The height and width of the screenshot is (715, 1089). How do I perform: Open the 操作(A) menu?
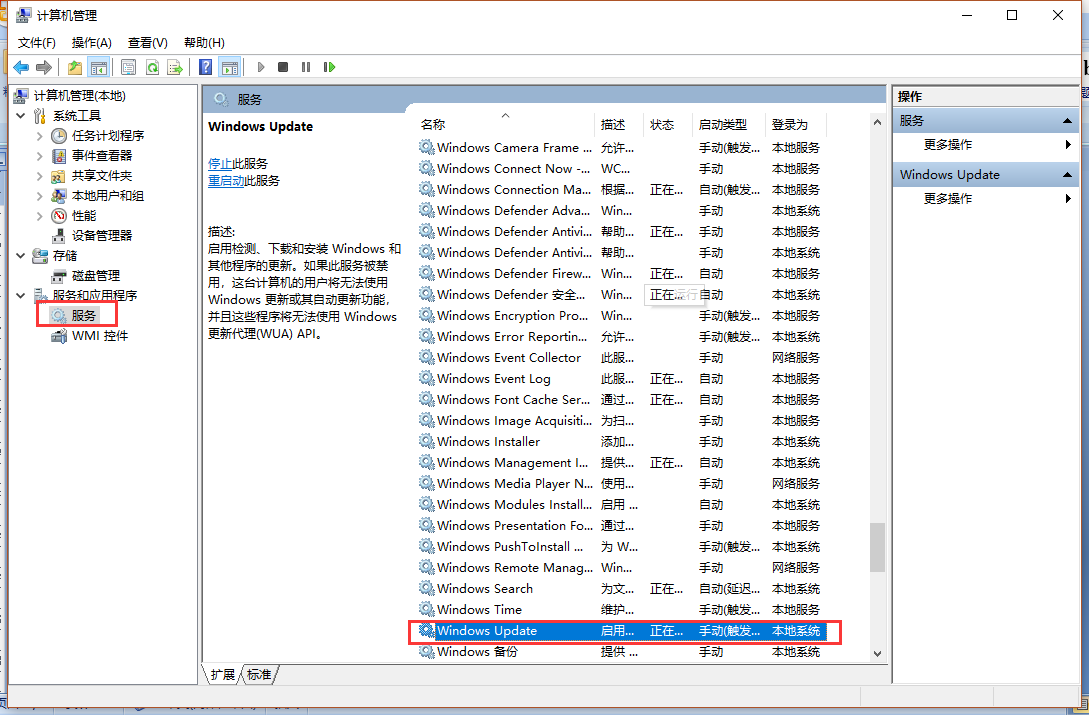point(92,43)
